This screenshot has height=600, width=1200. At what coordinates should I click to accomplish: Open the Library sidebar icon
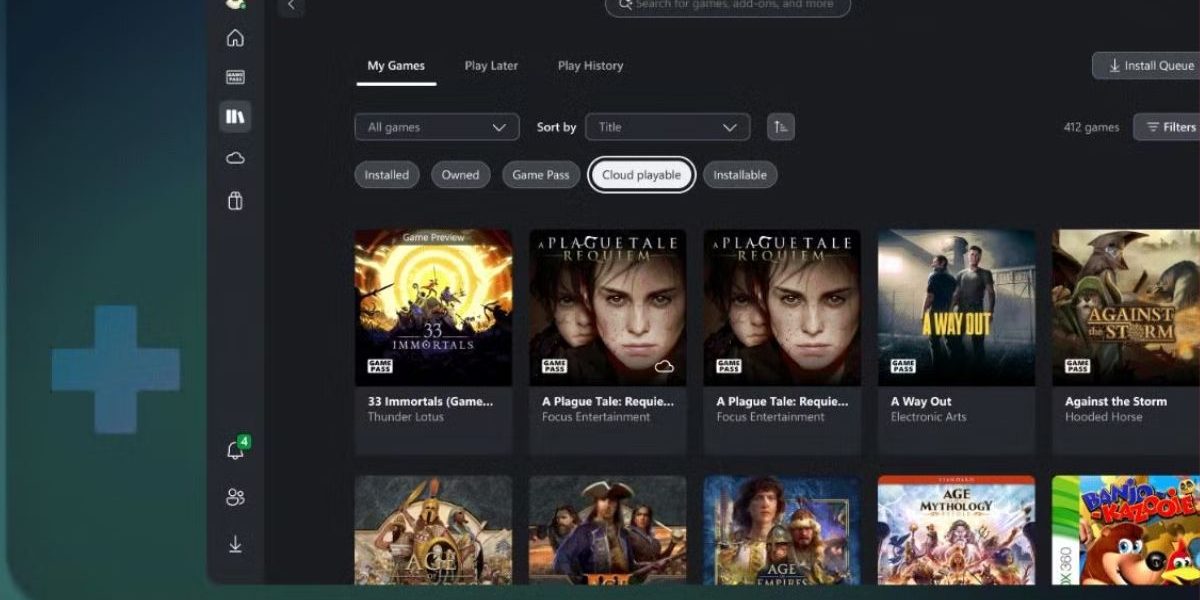[235, 117]
